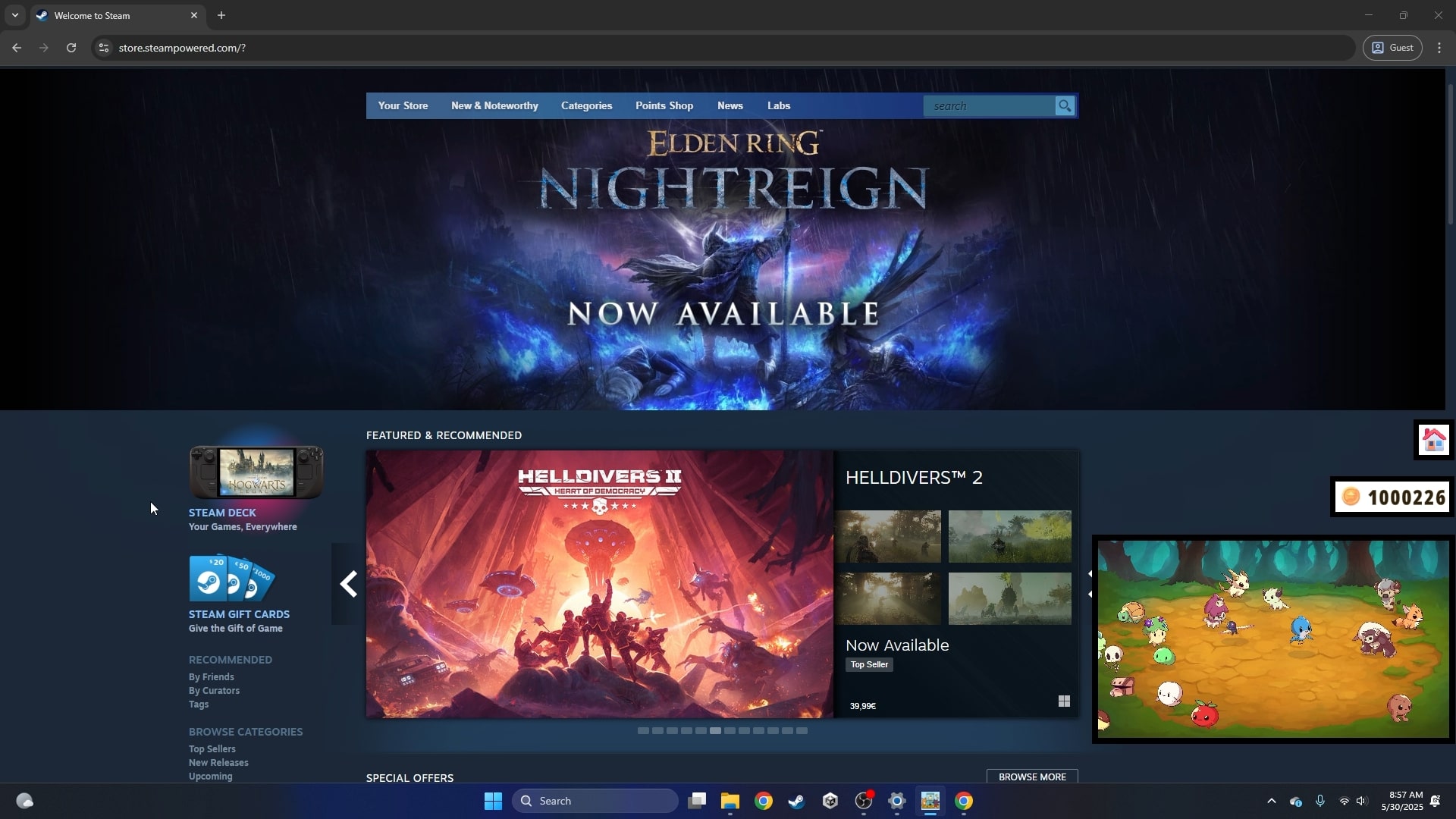Open the STEAM GIFT CARDS link
1456x819 pixels.
(239, 614)
